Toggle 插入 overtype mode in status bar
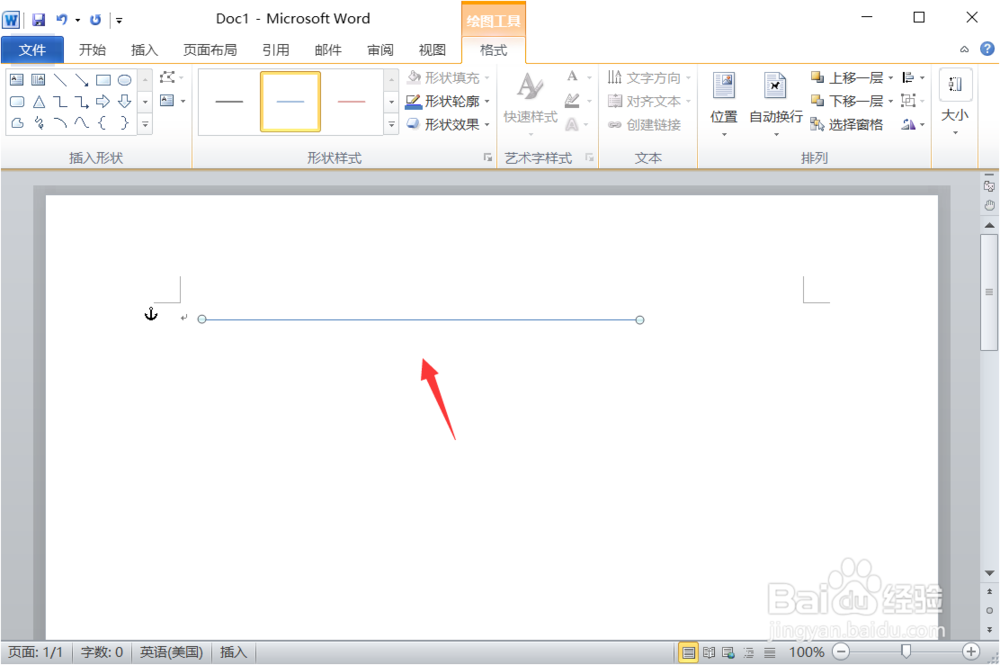 (x=233, y=652)
